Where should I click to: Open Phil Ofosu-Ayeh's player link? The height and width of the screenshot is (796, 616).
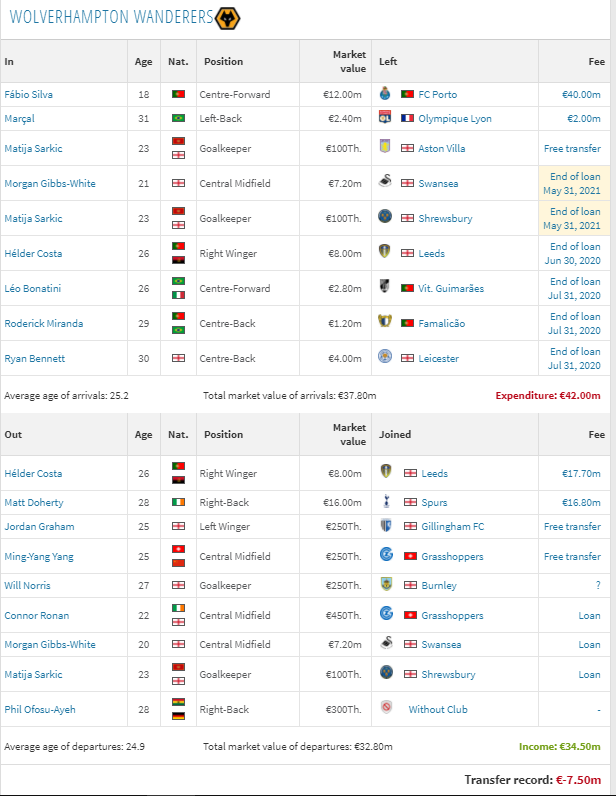click(39, 709)
